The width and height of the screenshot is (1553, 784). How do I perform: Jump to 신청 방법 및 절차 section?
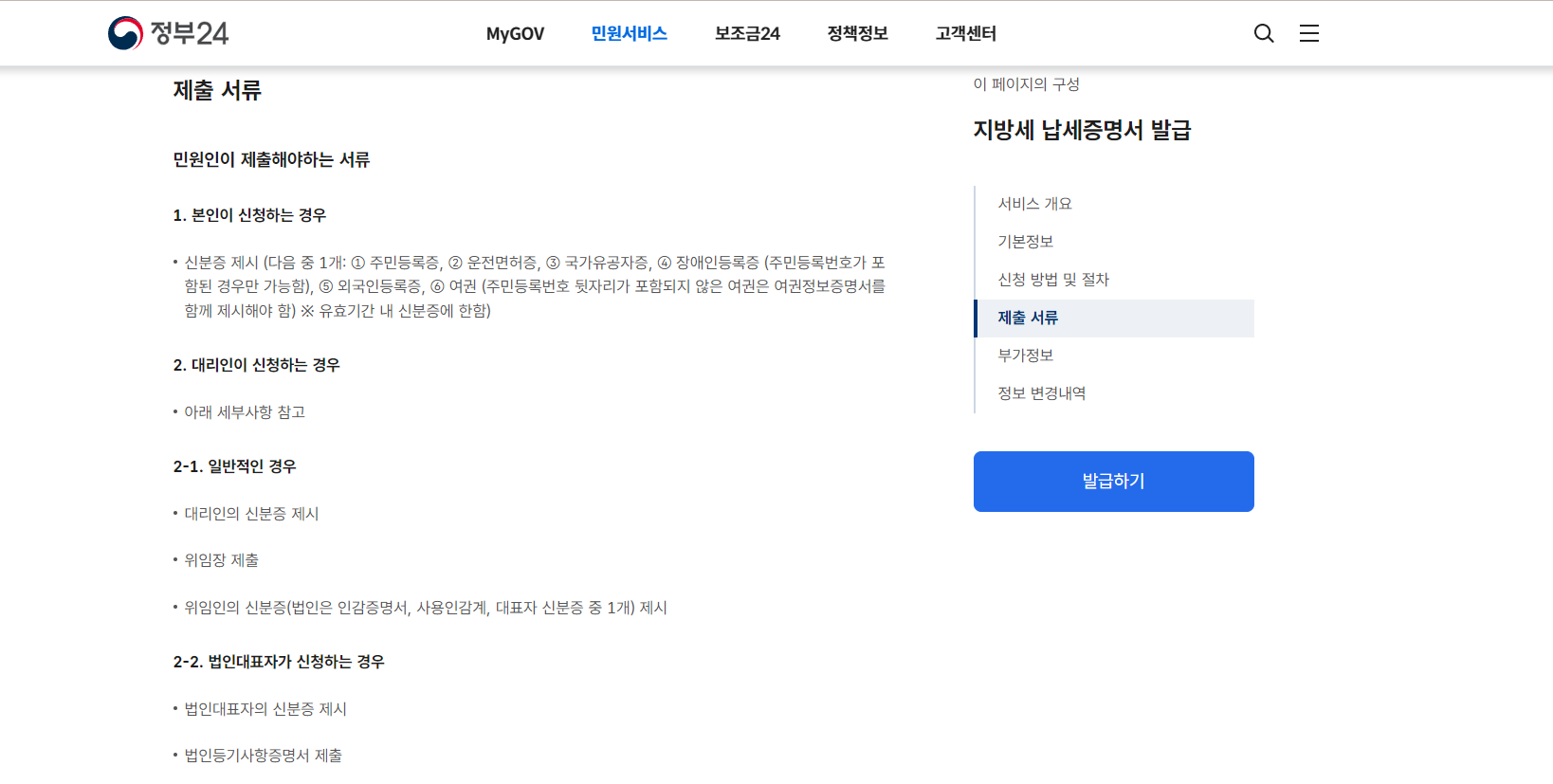point(1052,280)
